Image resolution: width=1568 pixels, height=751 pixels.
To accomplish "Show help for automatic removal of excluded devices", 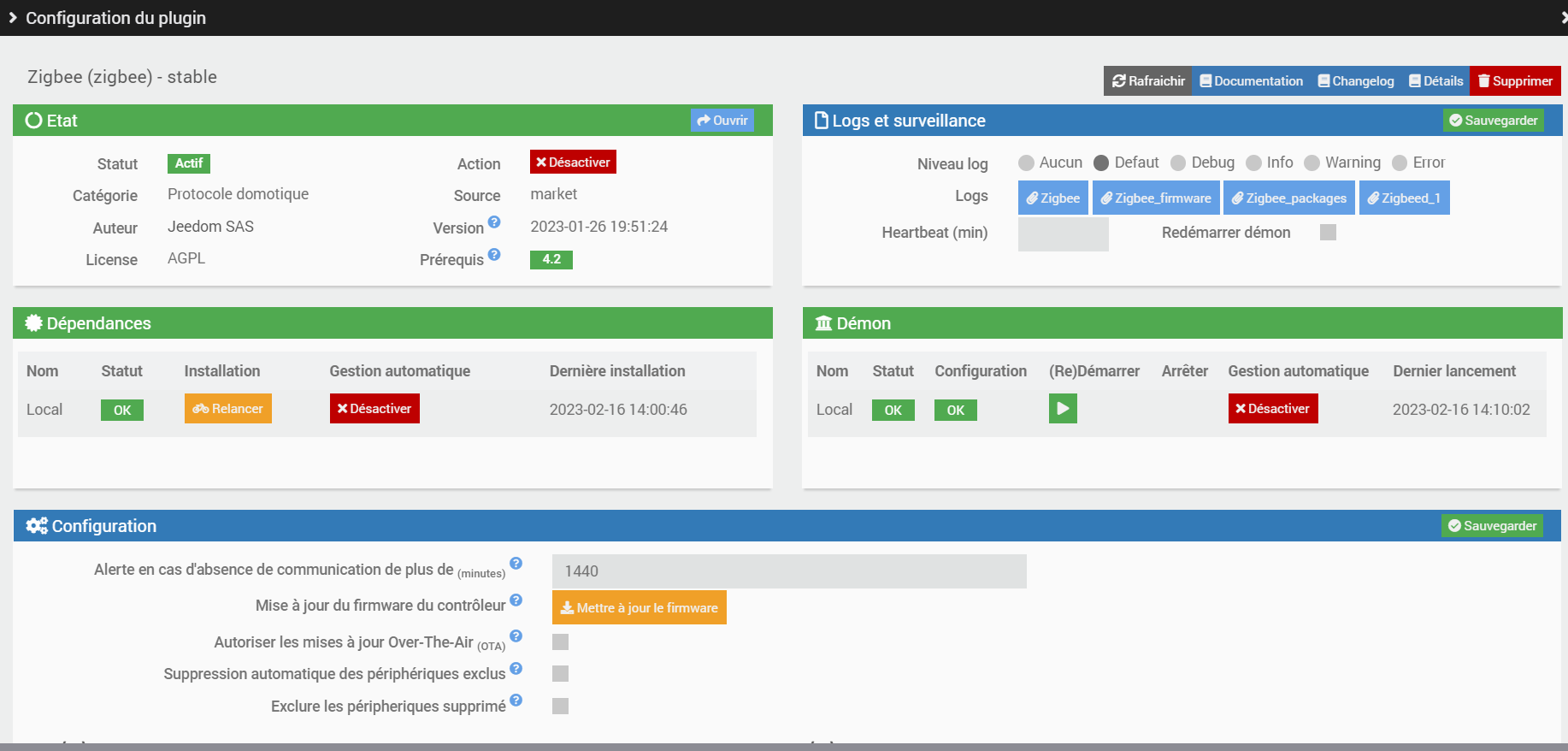I will coord(516,668).
